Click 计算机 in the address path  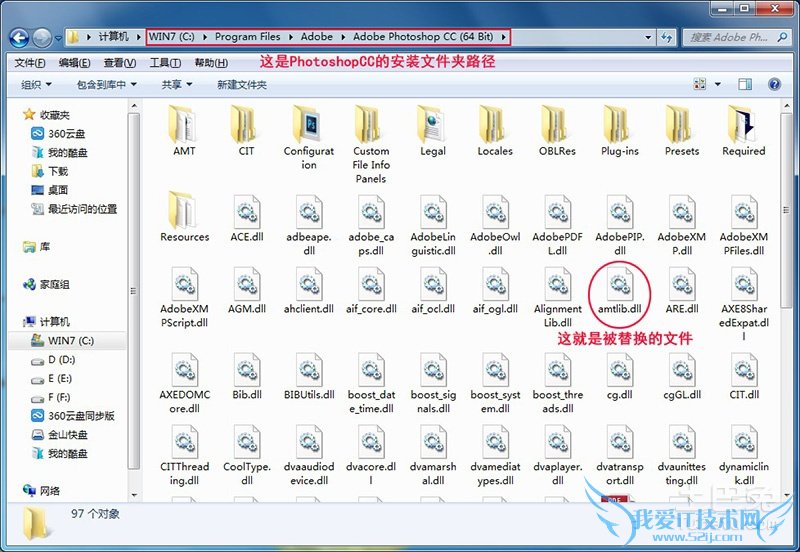click(113, 37)
